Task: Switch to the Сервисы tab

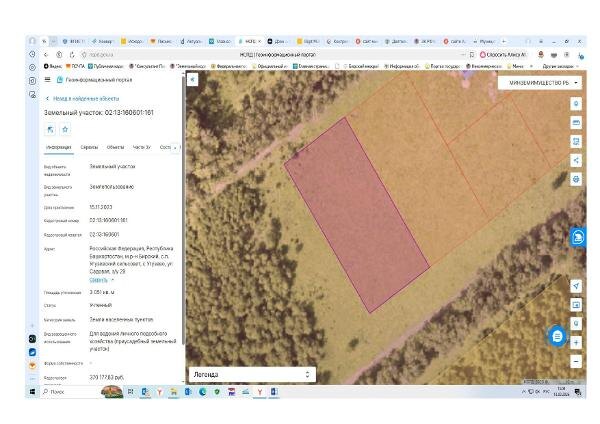Action: (x=89, y=147)
